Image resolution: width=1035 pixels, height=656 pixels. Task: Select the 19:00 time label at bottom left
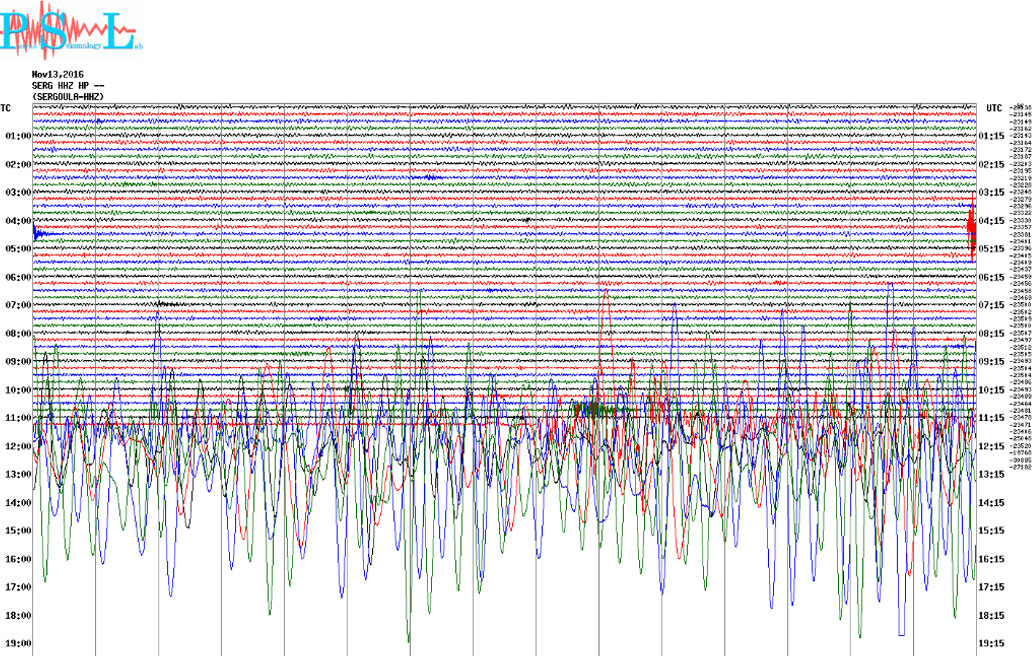tap(17, 644)
